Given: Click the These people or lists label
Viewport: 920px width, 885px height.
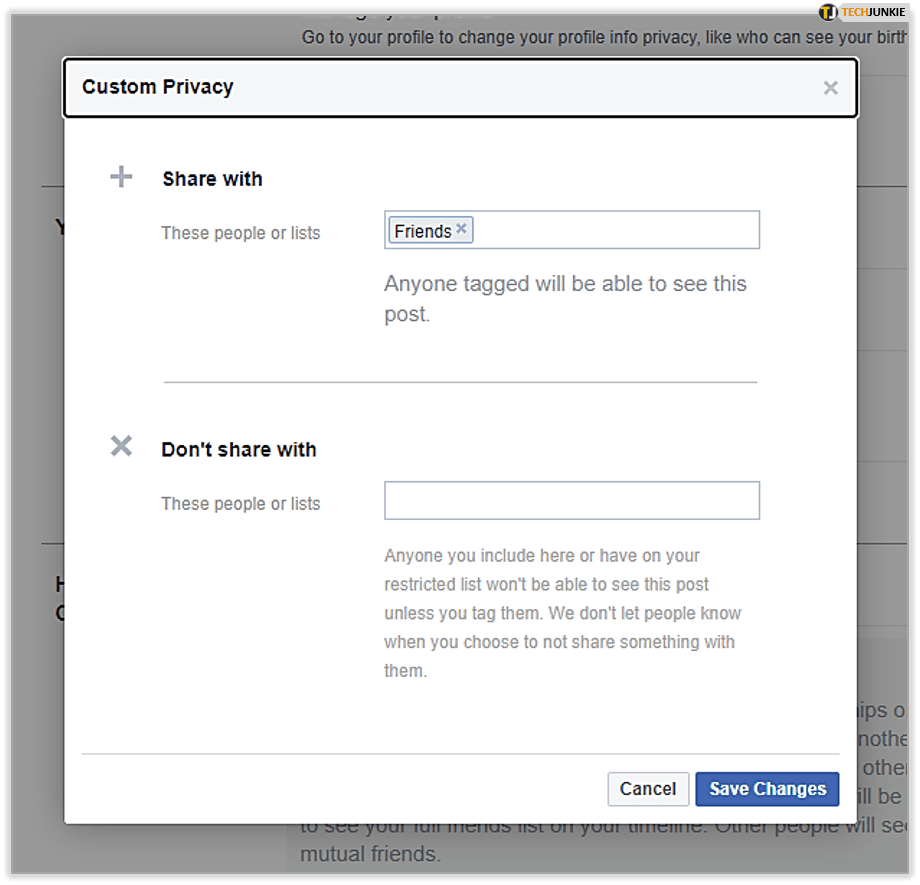Looking at the screenshot, I should (240, 232).
